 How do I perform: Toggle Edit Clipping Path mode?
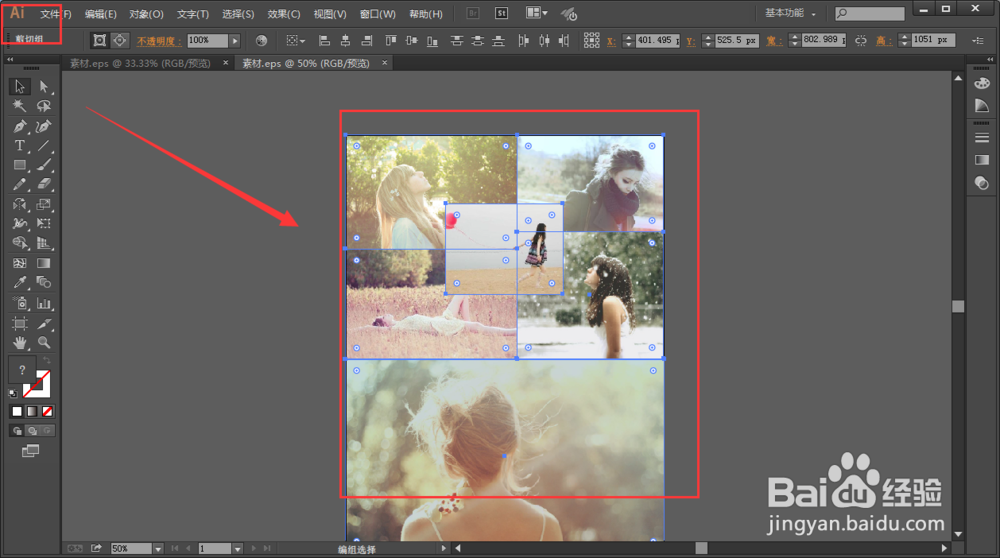tap(99, 40)
